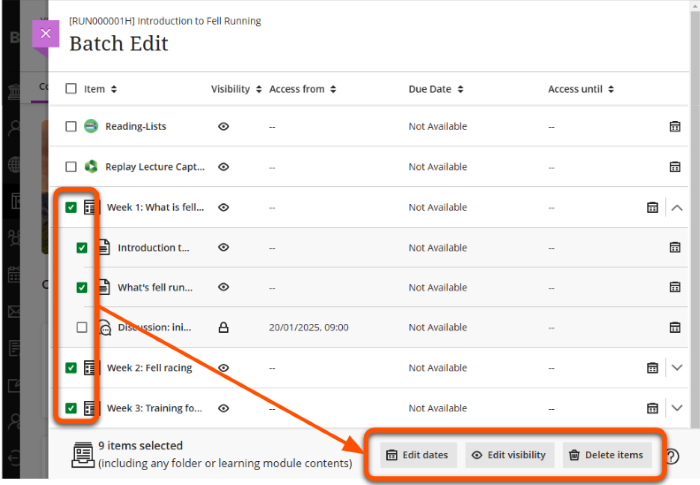Open the help question mark icon

pos(672,456)
